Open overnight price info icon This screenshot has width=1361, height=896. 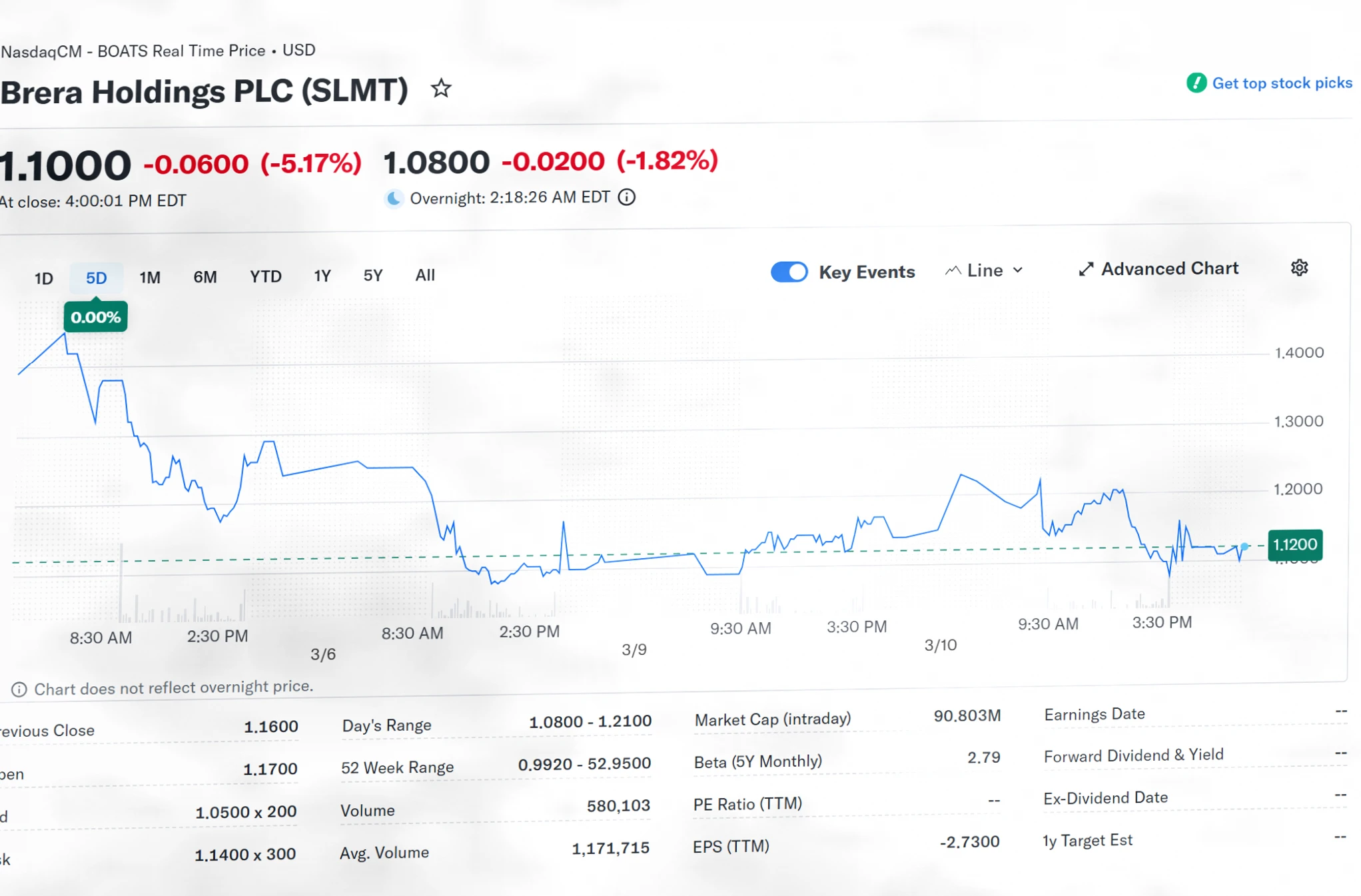pyautogui.click(x=627, y=197)
